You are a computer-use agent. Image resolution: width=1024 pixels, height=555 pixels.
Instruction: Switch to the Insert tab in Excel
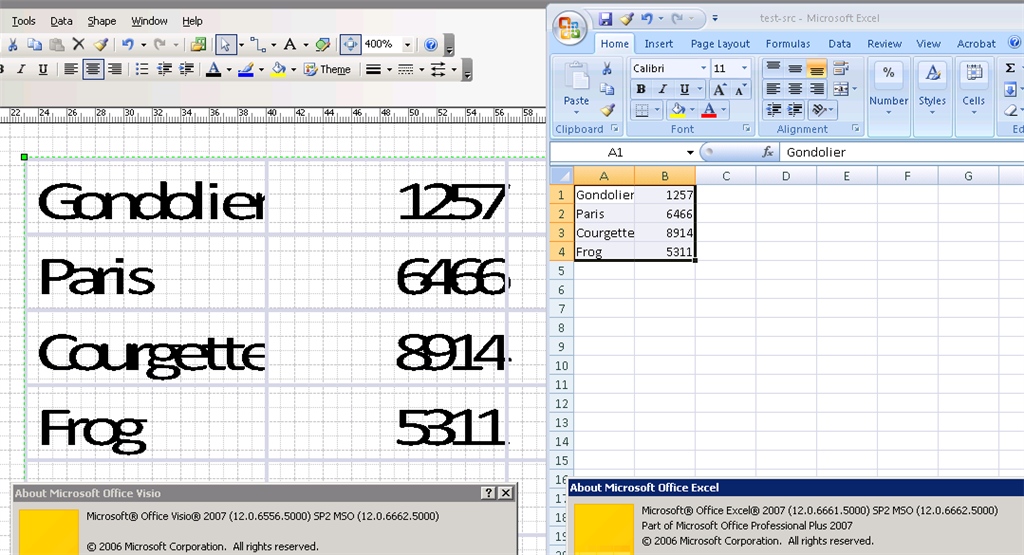click(x=658, y=44)
